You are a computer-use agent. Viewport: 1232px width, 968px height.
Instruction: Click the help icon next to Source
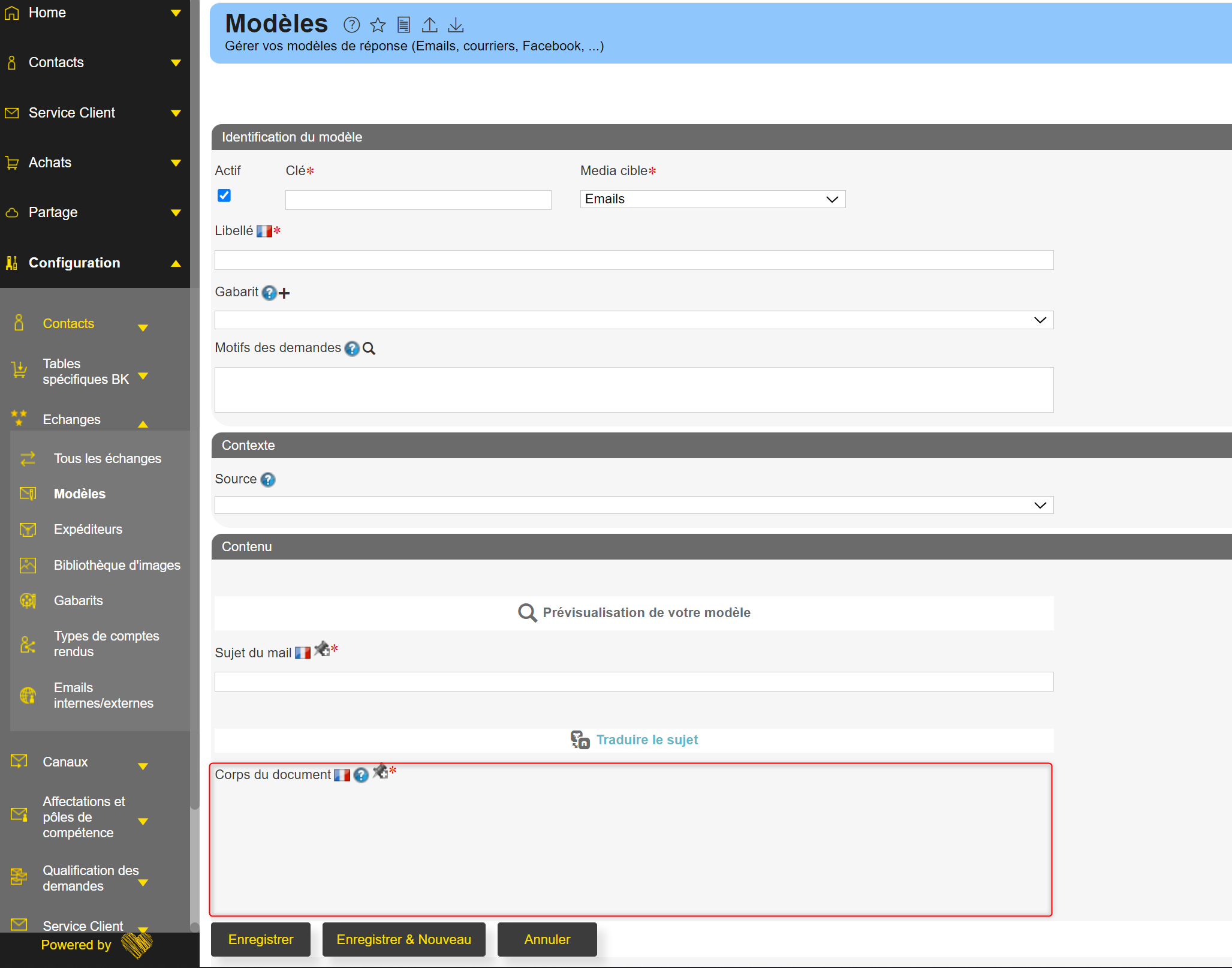[x=268, y=480]
